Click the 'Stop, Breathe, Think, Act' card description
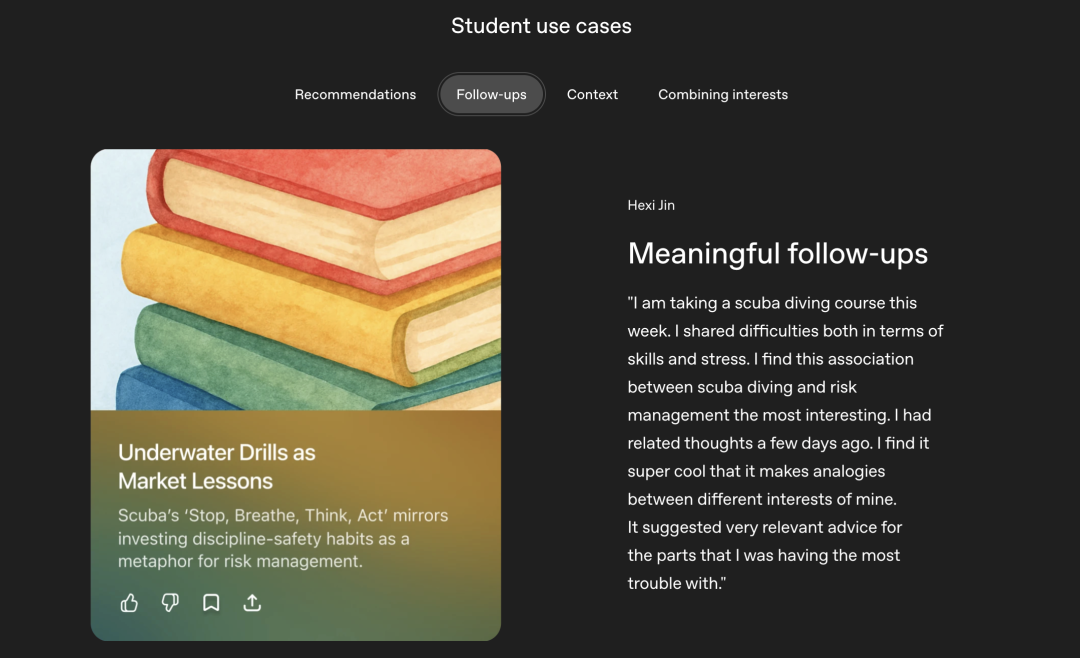1080x658 pixels. tap(283, 538)
